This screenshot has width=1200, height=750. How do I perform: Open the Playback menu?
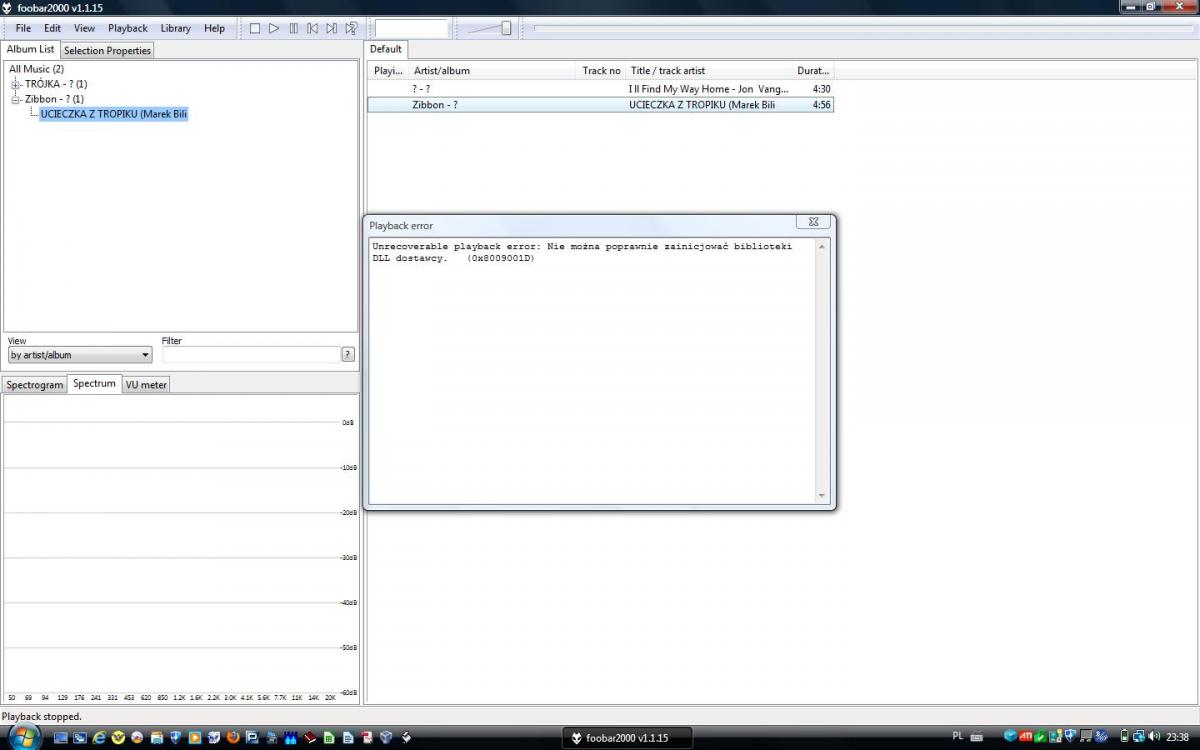(x=128, y=28)
